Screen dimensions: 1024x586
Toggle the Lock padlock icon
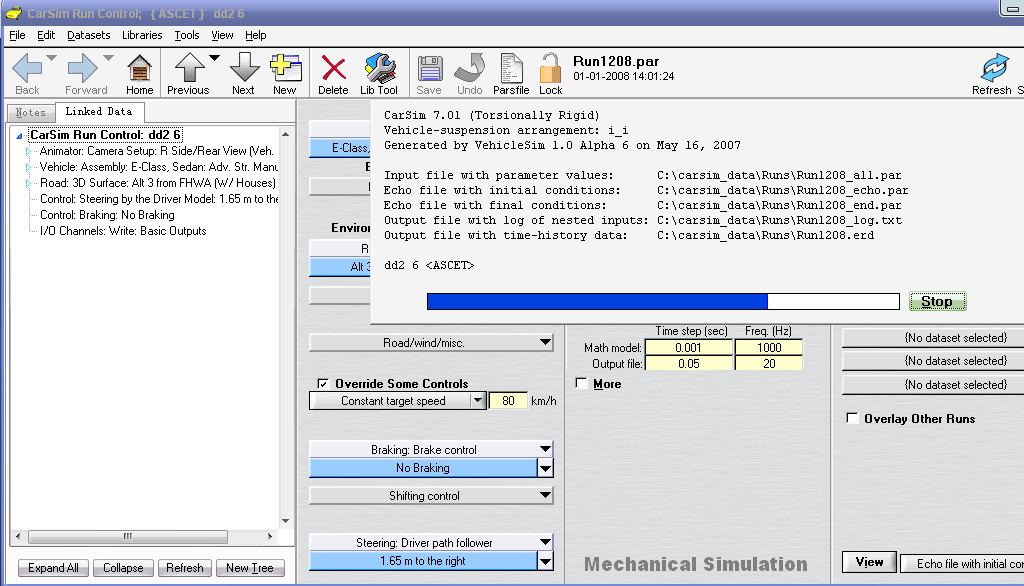point(550,67)
